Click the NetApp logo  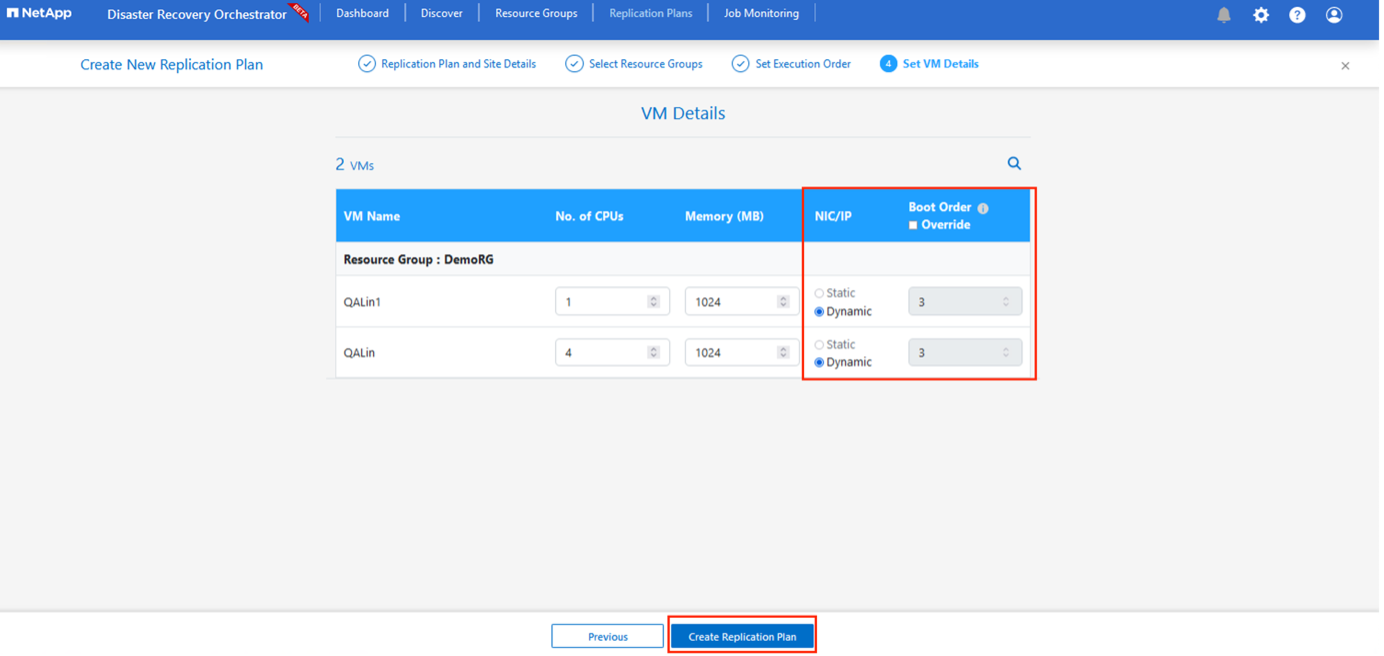tap(39, 13)
